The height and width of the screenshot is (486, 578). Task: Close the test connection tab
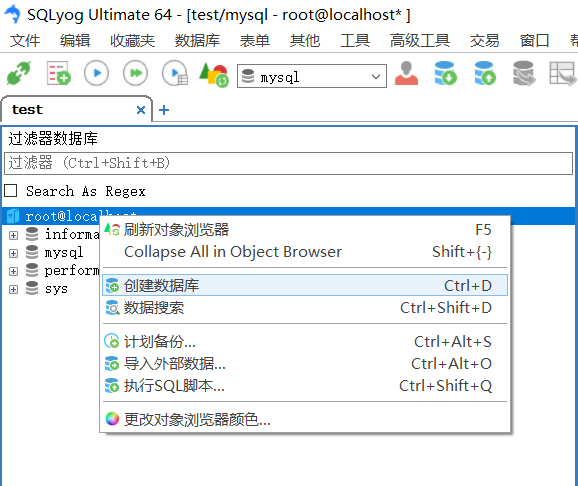coord(141,110)
